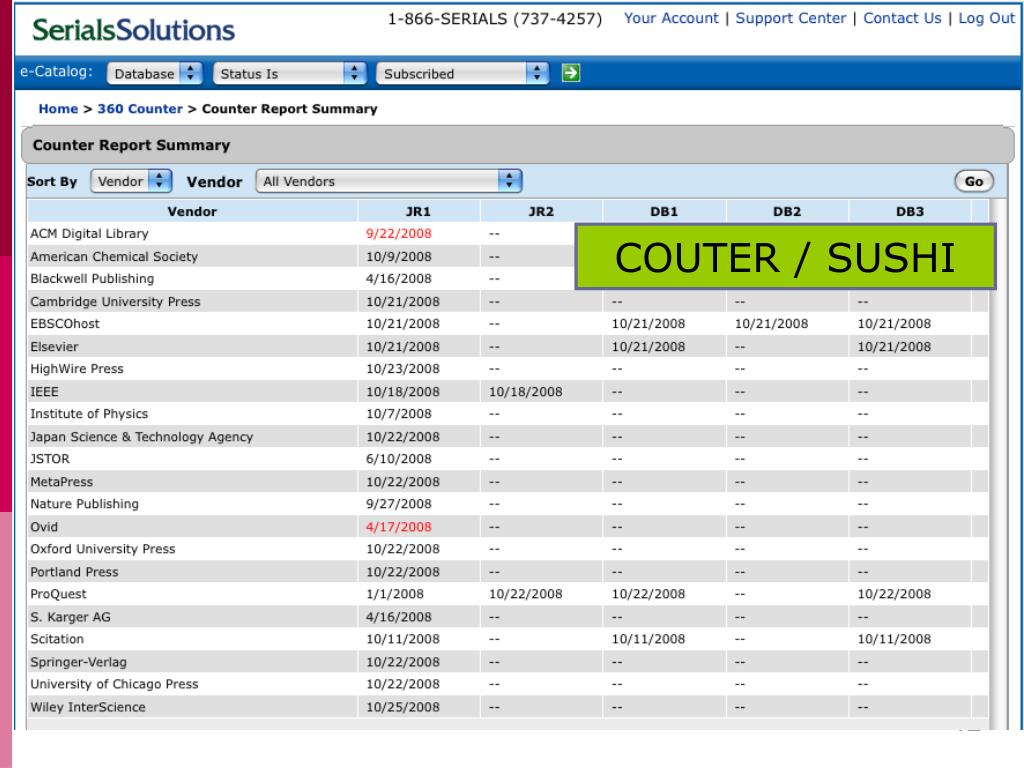Click the Serials Solutions logo
1024x768 pixels.
133,30
